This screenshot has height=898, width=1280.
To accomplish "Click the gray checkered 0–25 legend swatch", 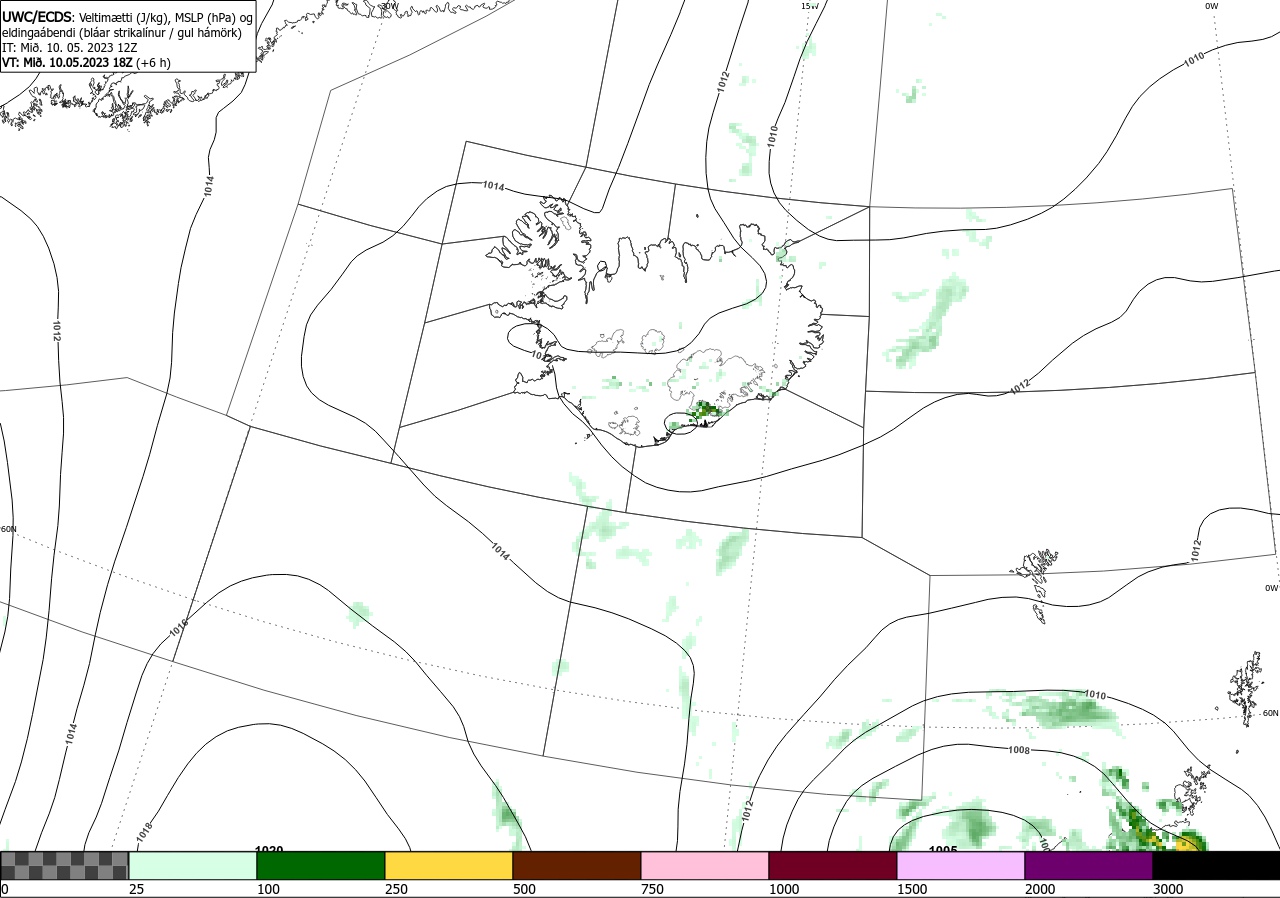I will tap(65, 865).
